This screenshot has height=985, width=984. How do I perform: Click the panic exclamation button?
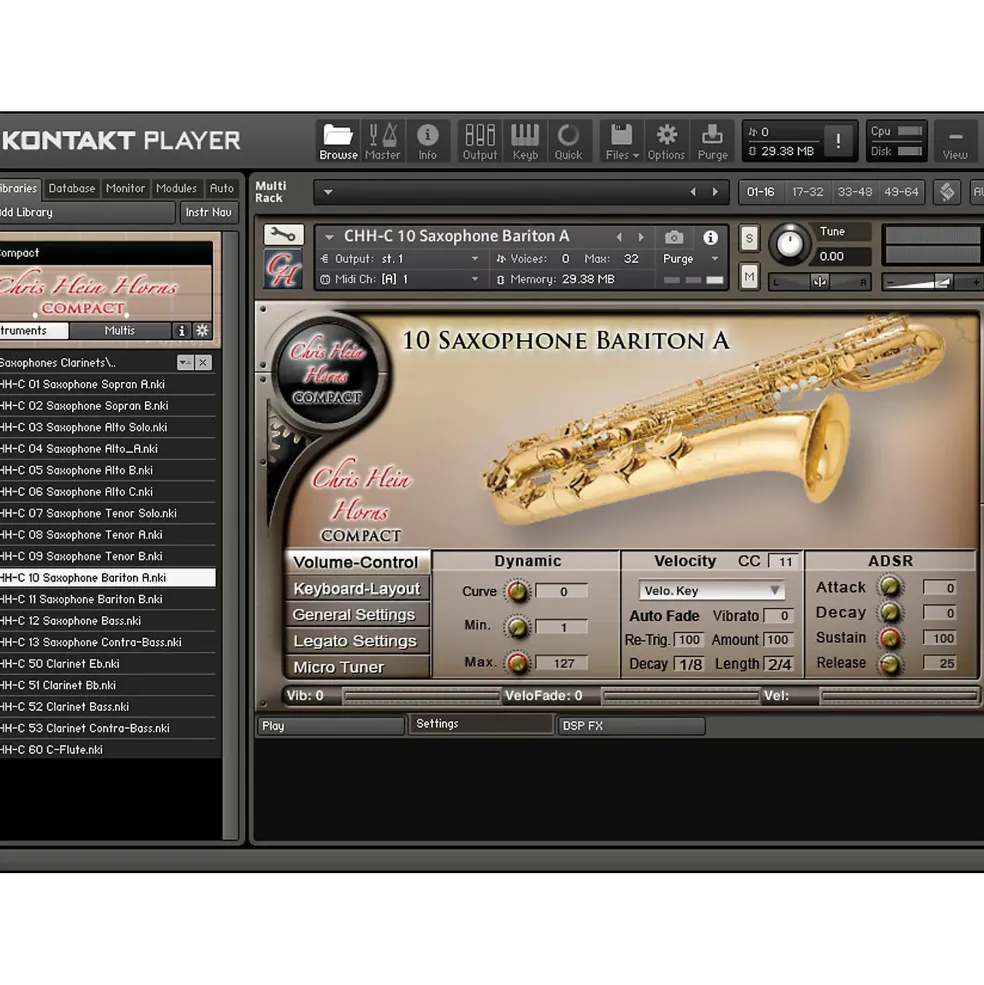(838, 141)
